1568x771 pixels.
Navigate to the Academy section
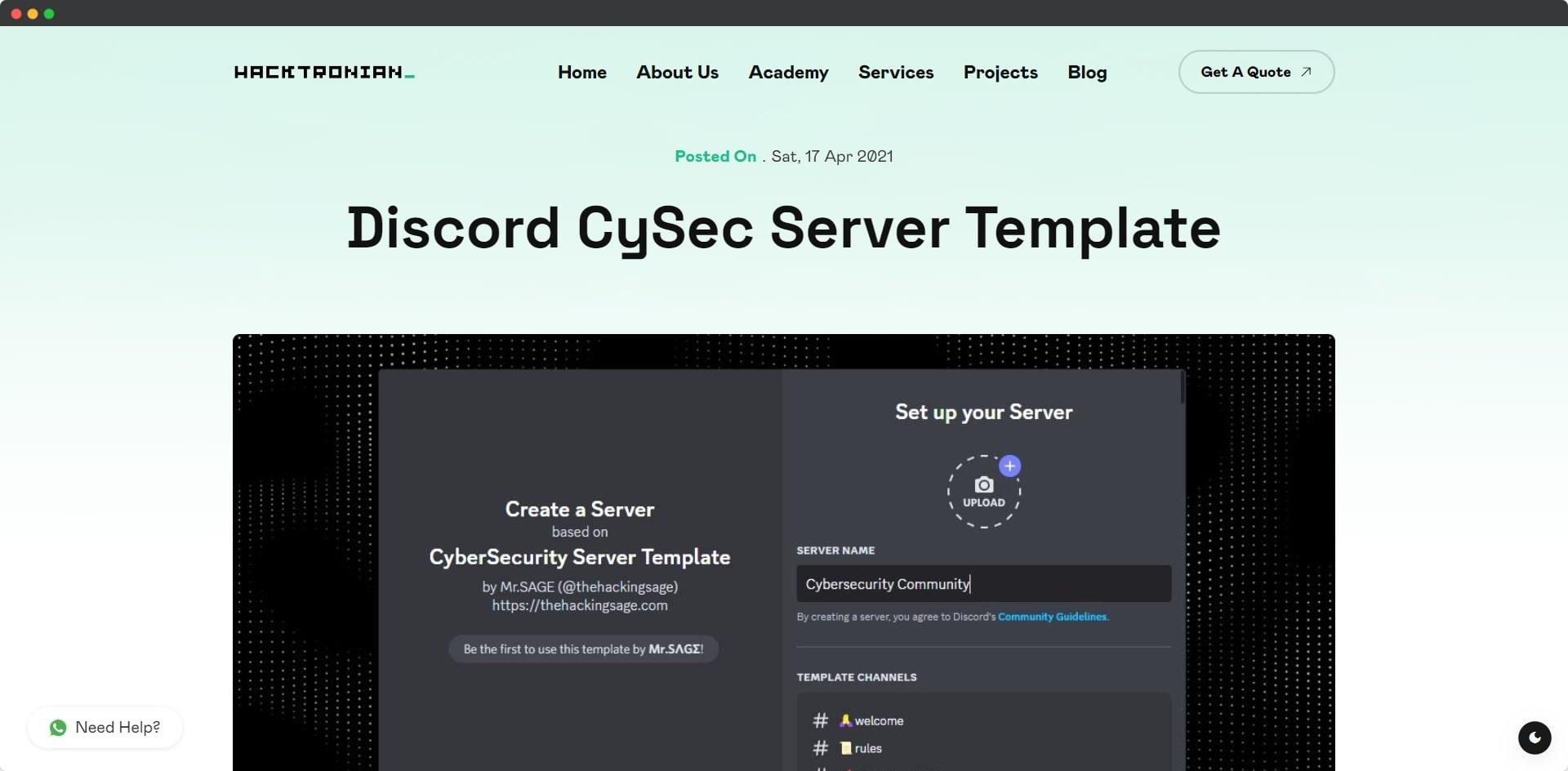point(788,72)
